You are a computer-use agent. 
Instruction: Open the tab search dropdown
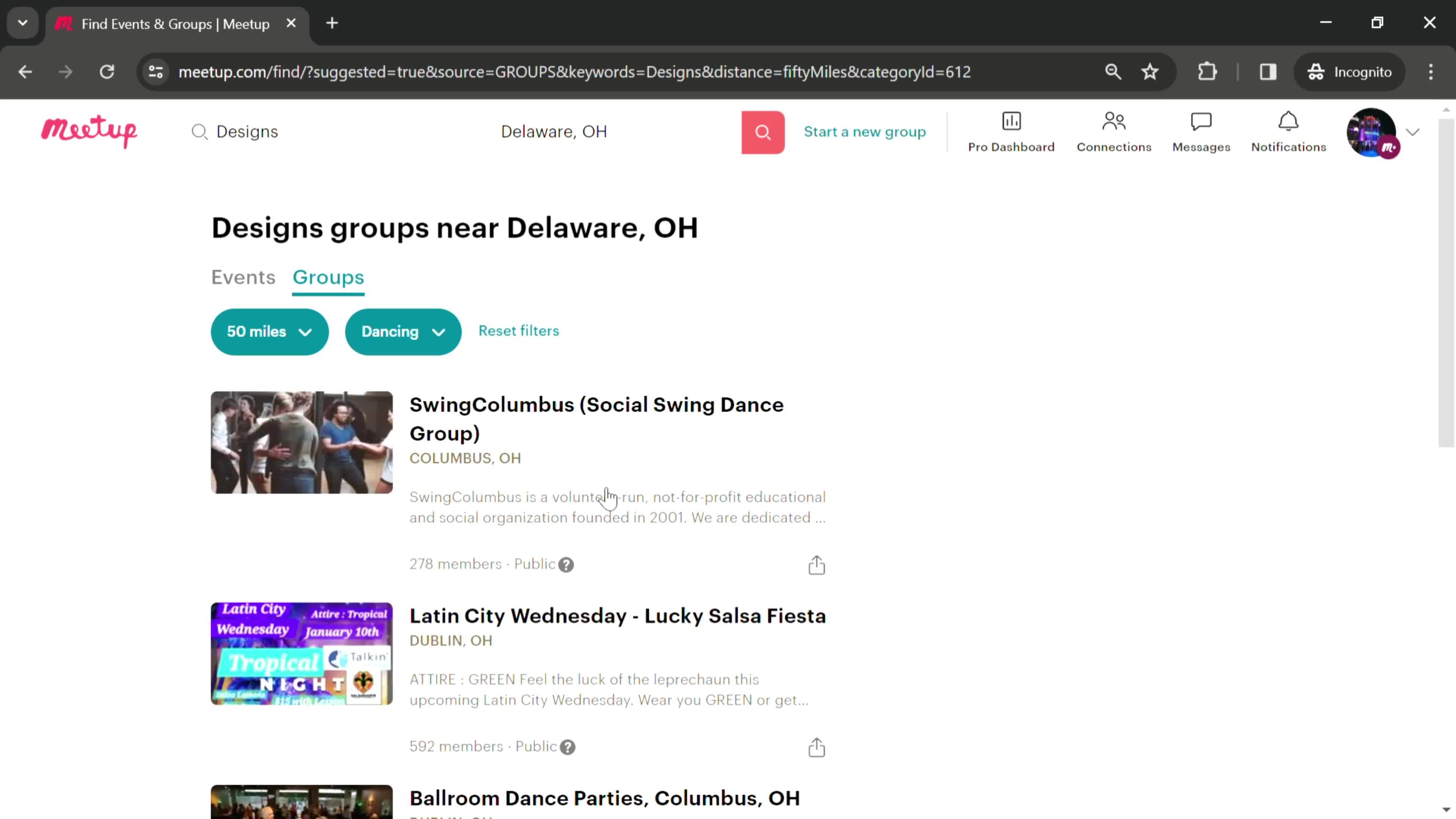[x=23, y=23]
